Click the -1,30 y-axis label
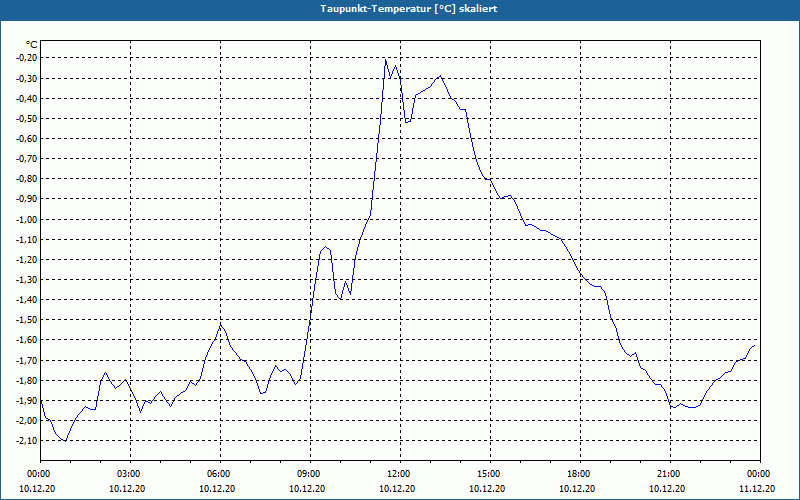Screen dimensions: 800x500 27,280
